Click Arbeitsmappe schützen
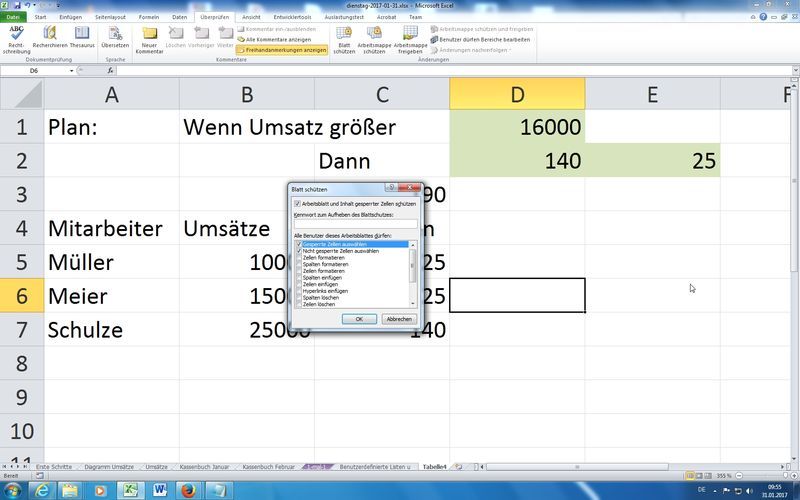 [x=374, y=40]
